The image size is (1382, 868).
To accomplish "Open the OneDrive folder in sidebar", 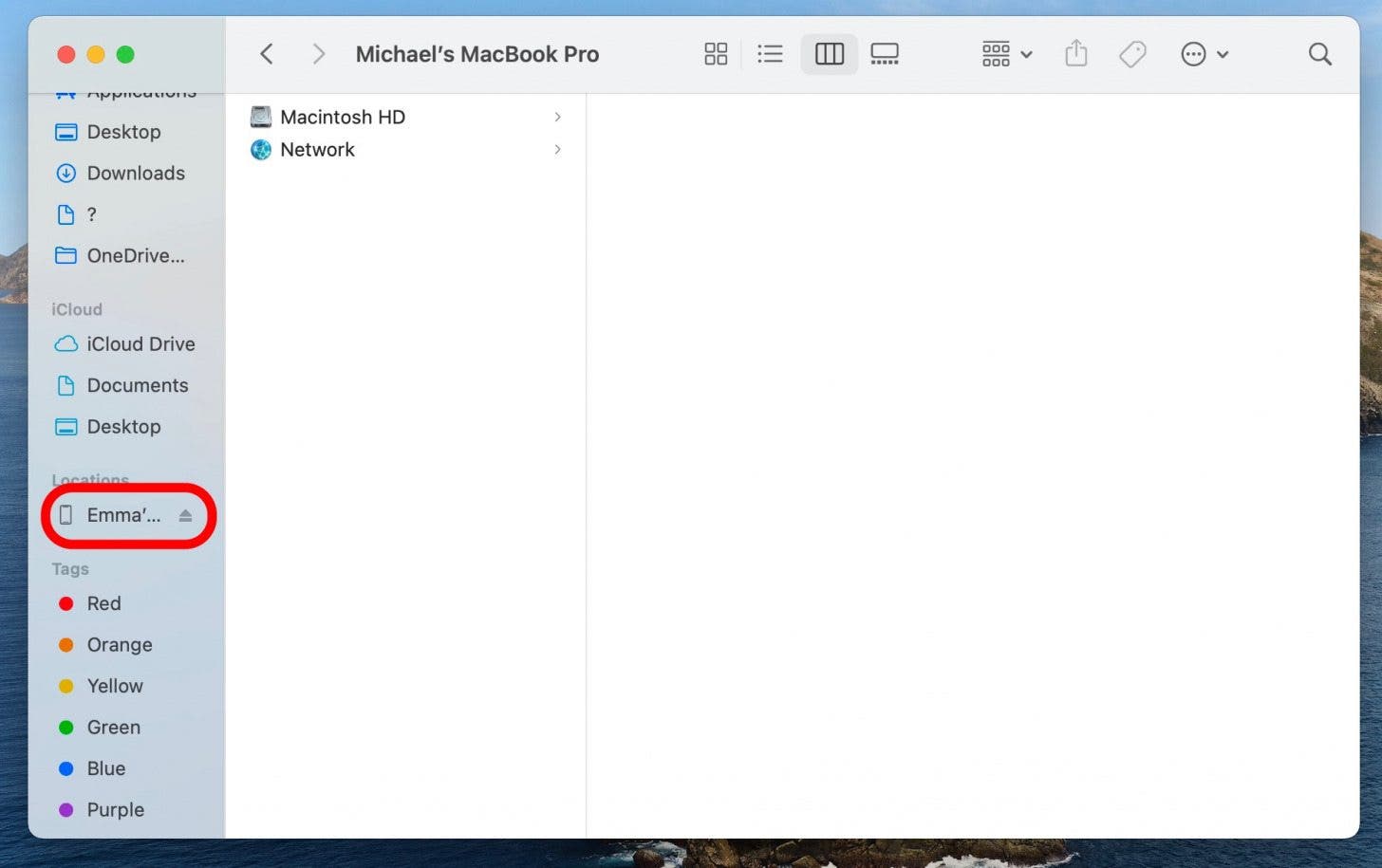I will tap(135, 255).
